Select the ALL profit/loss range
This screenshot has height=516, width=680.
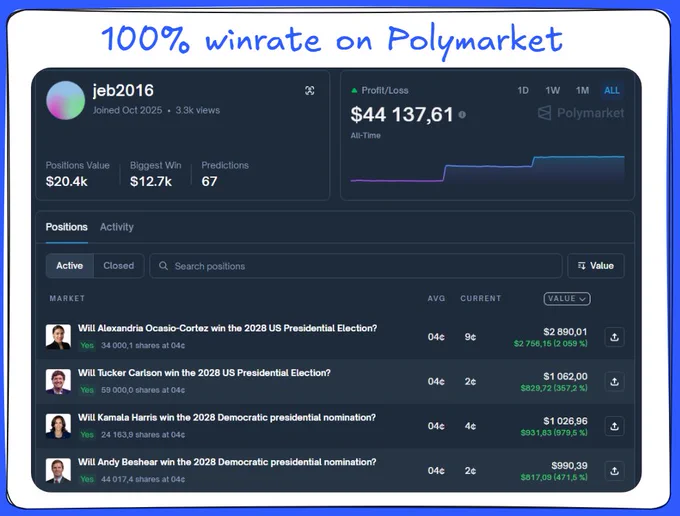(612, 90)
